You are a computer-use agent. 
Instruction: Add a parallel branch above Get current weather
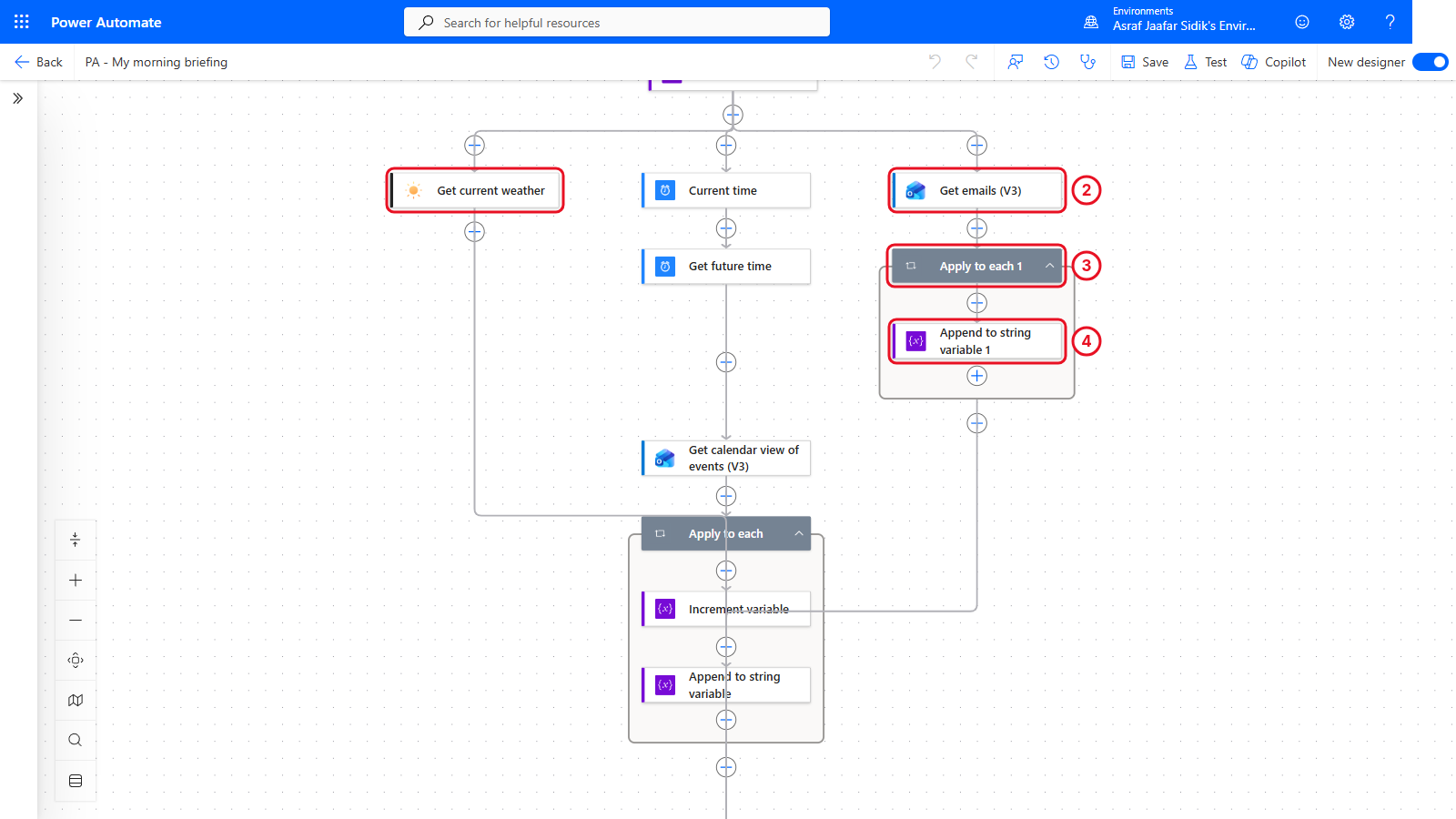point(474,145)
